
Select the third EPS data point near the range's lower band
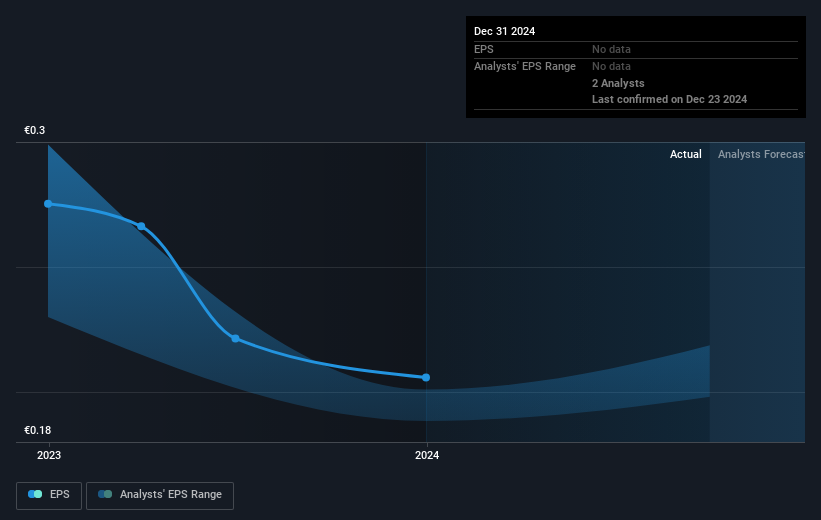pos(236,339)
